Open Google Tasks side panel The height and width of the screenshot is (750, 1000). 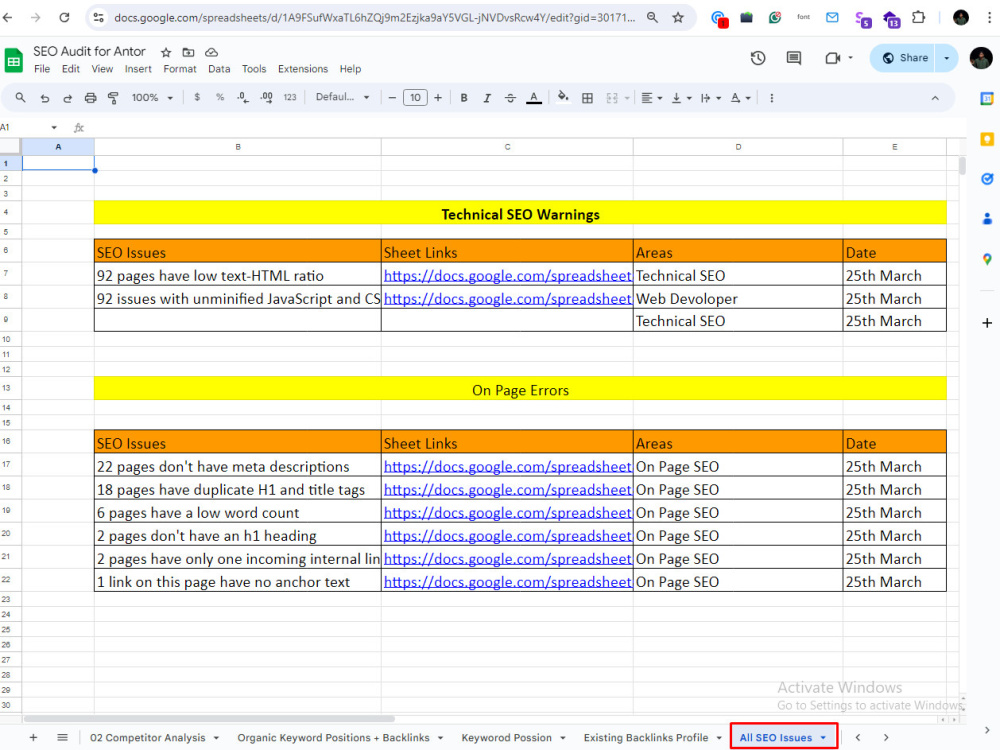coord(987,179)
